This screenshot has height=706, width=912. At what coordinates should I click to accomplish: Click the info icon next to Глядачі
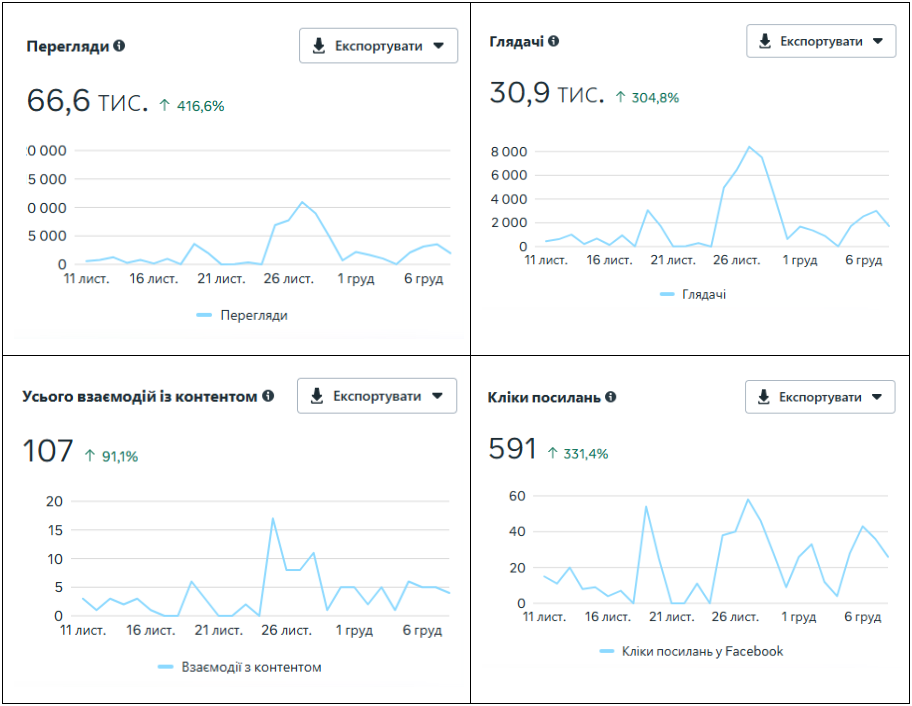pos(554,41)
